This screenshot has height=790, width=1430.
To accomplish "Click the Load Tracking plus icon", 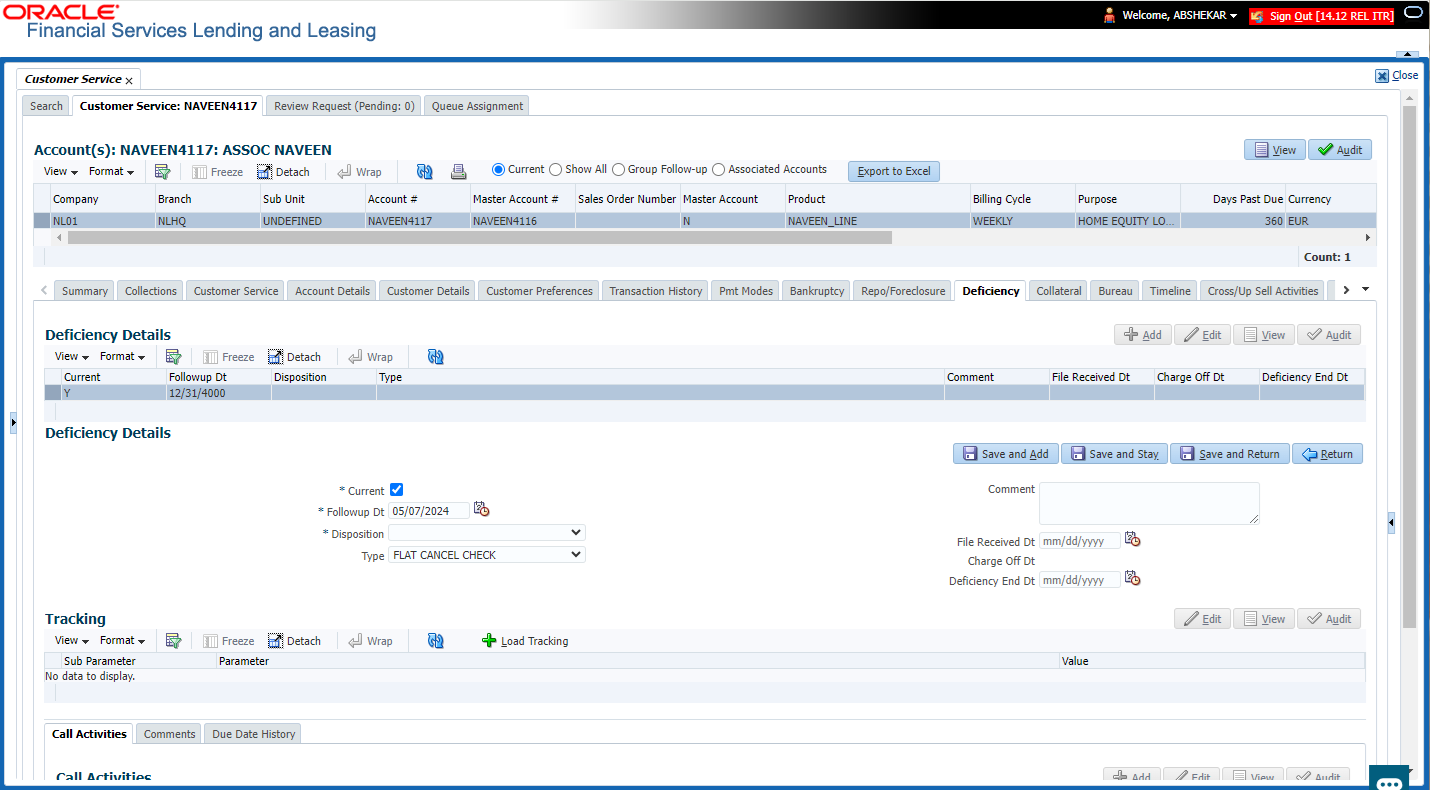I will pos(489,641).
